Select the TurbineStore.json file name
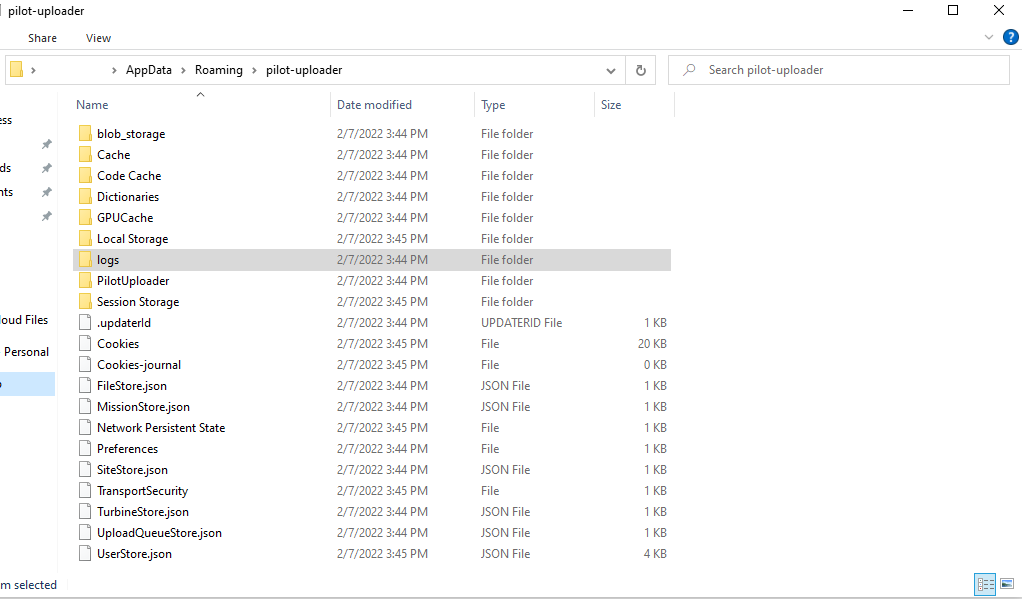 (143, 512)
